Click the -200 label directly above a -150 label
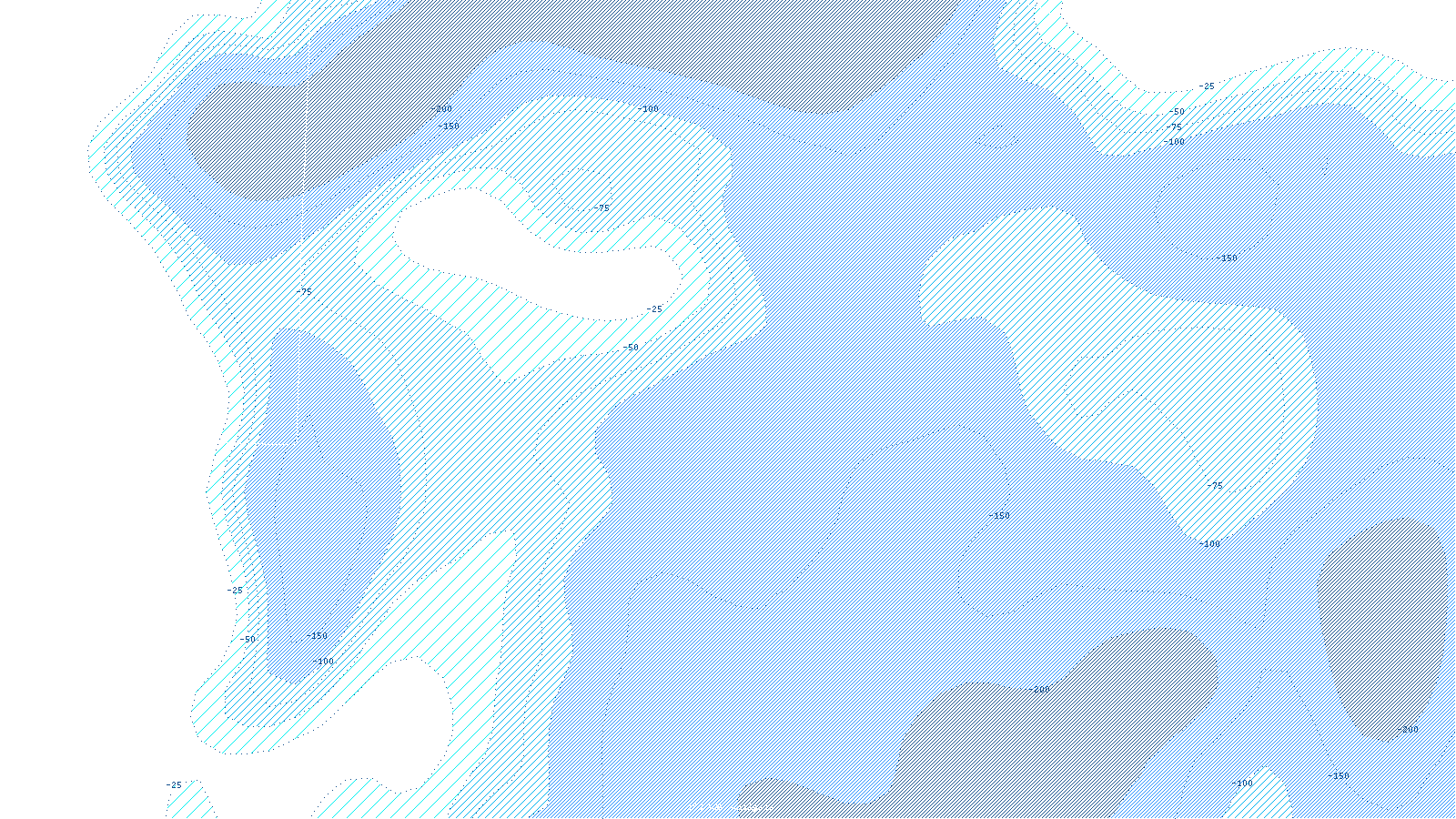 [441, 109]
